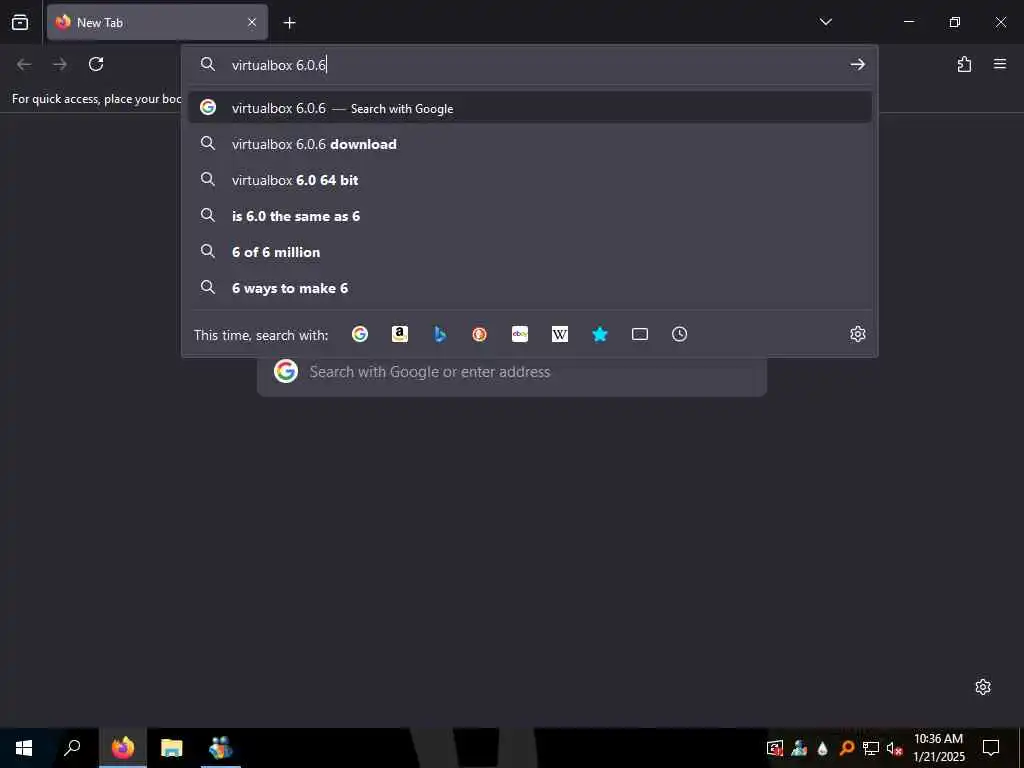The image size is (1024, 768).
Task: Expand the list all tabs chevron
Action: coord(825,22)
